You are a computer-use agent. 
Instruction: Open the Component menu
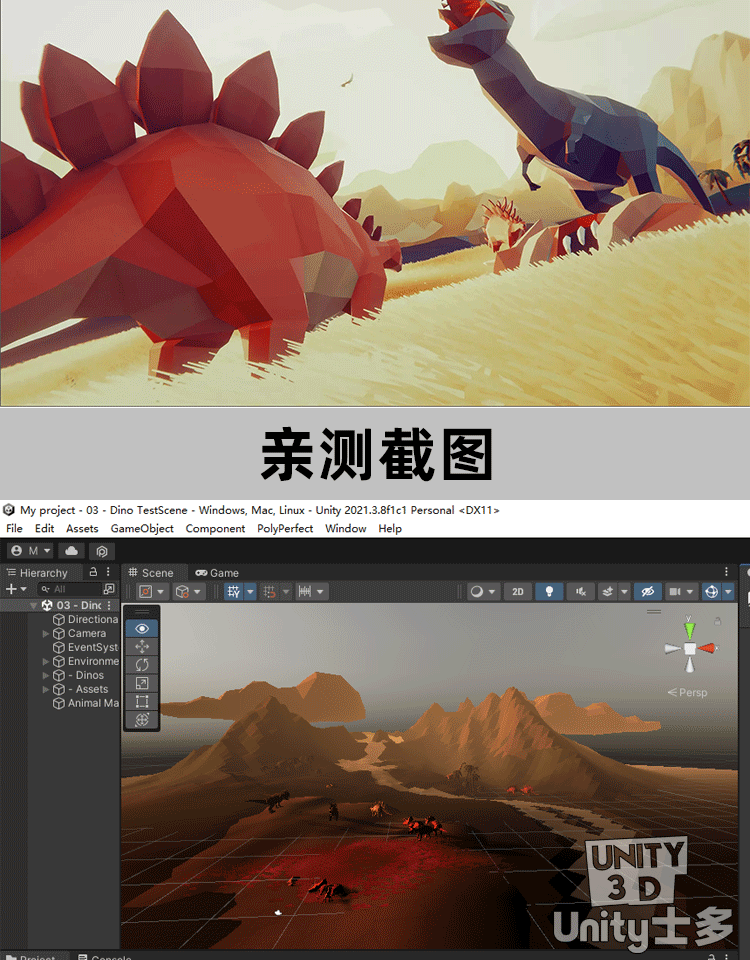click(x=215, y=528)
